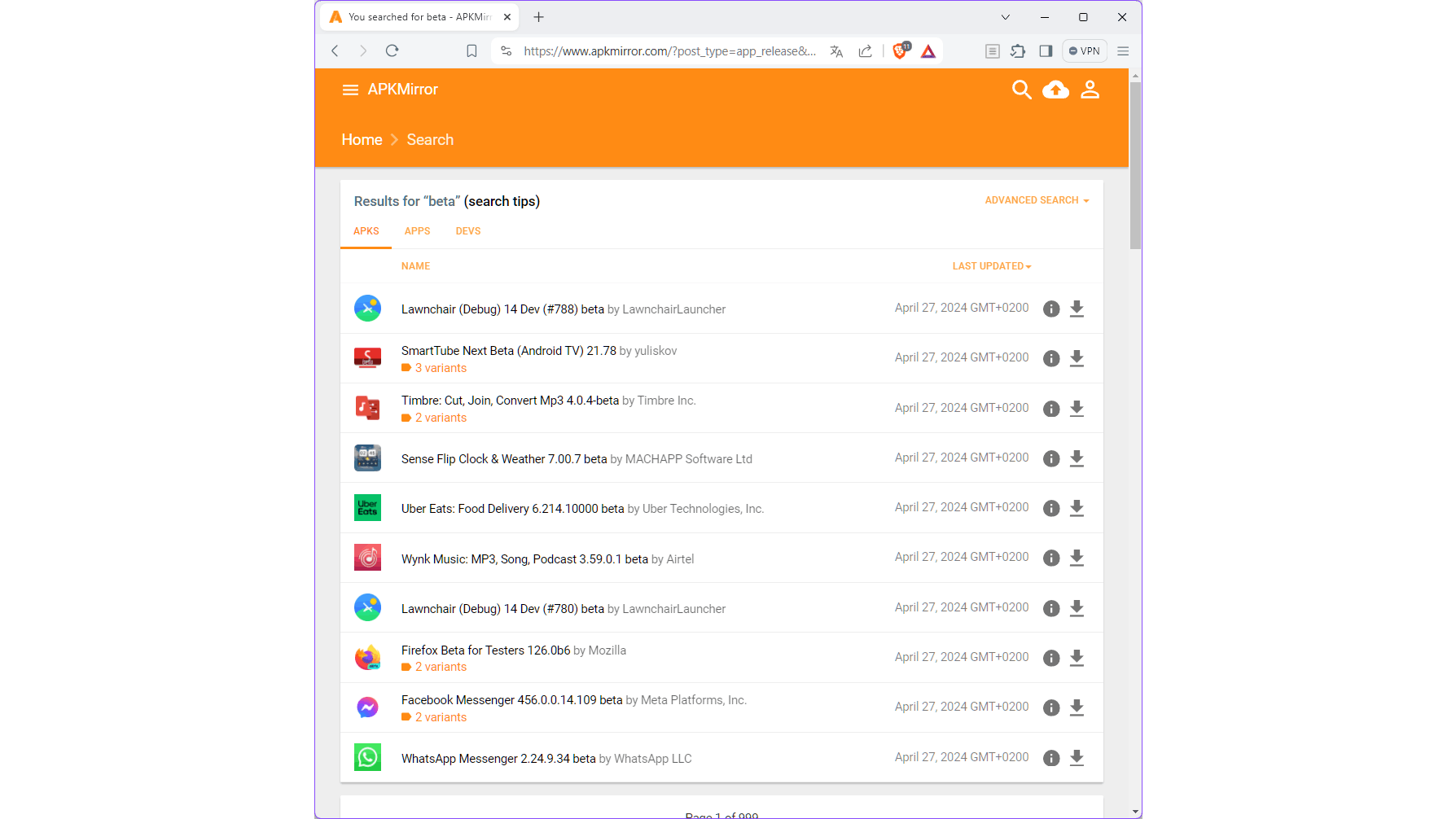View site information icon in address bar
The image size is (1456, 819).
pos(506,50)
